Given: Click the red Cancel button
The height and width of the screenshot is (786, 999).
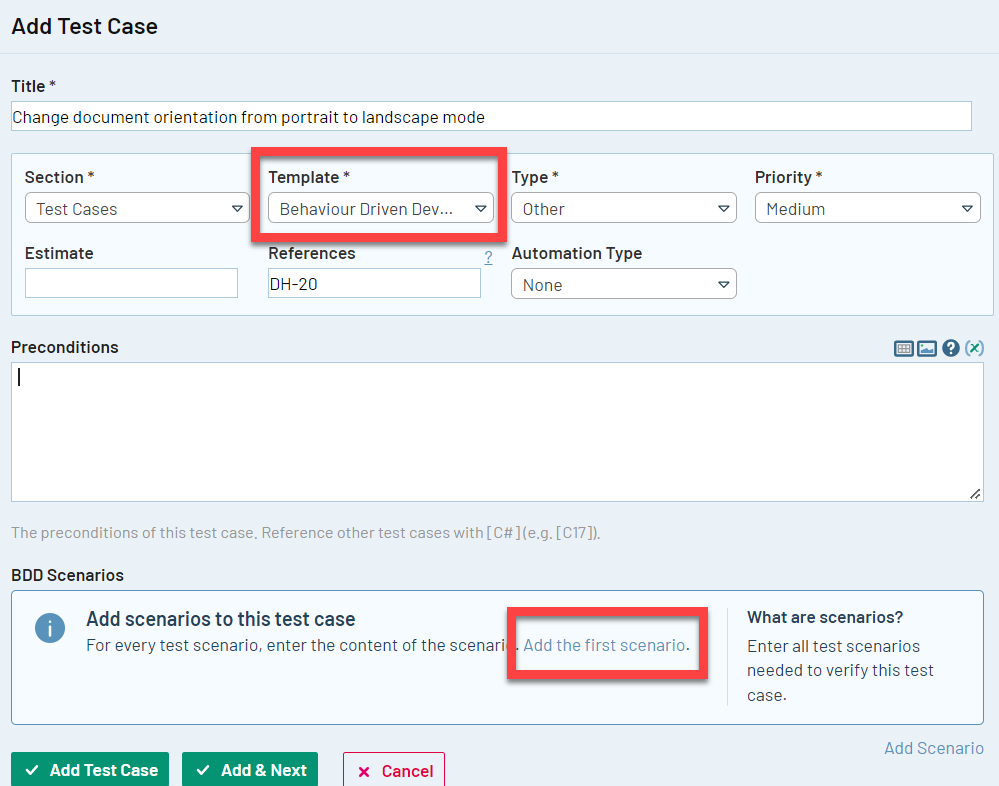Looking at the screenshot, I should point(394,771).
